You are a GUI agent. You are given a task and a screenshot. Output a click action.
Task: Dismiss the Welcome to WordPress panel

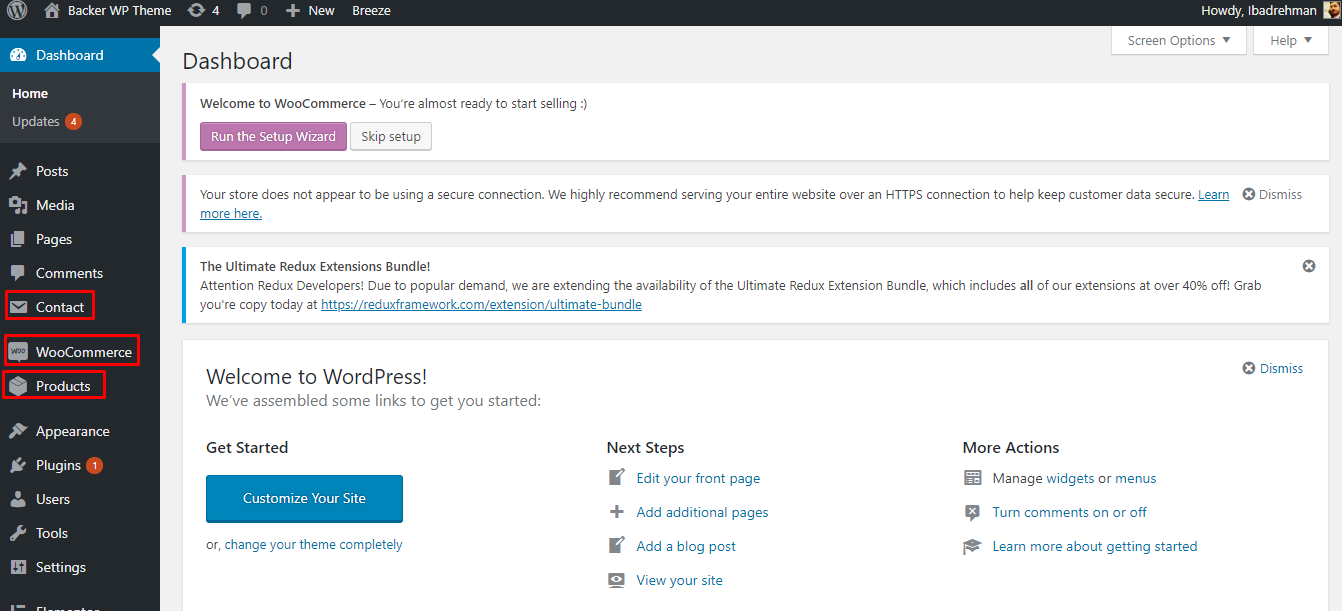tap(1272, 368)
